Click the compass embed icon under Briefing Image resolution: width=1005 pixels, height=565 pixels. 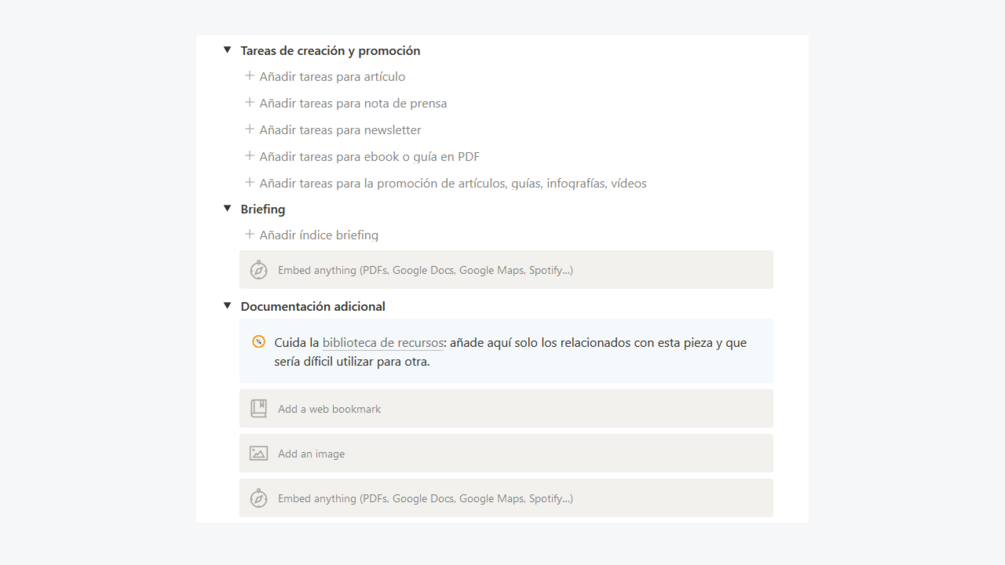click(259, 270)
